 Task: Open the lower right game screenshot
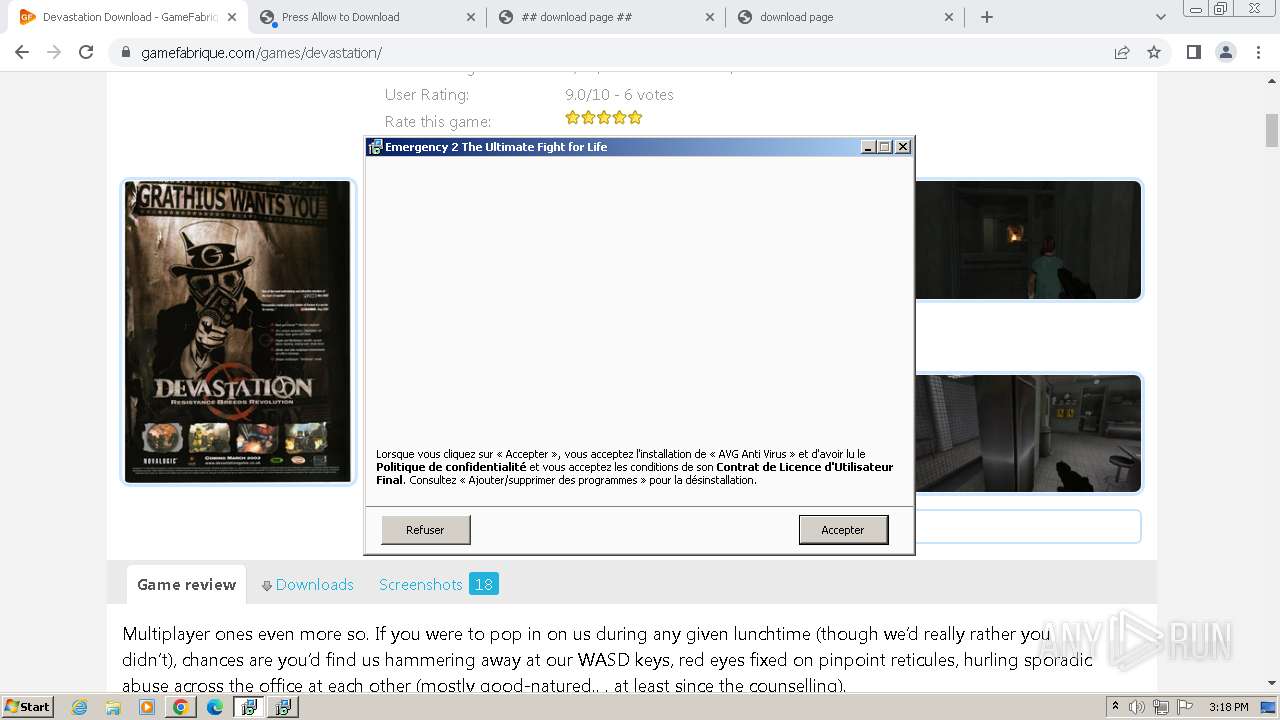pos(1028,434)
